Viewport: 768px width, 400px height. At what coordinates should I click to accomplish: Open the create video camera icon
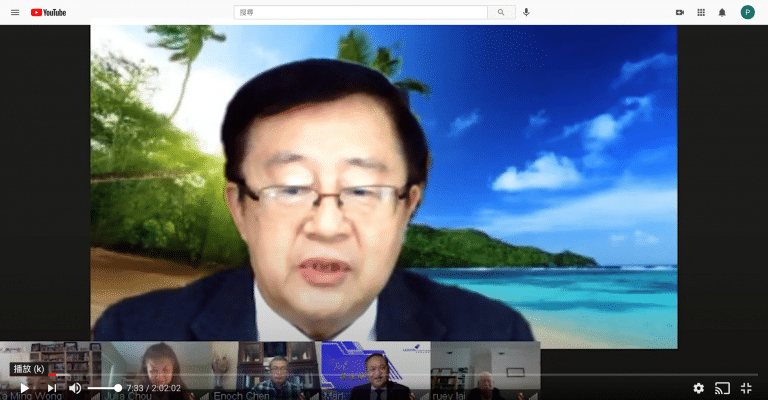[x=680, y=12]
